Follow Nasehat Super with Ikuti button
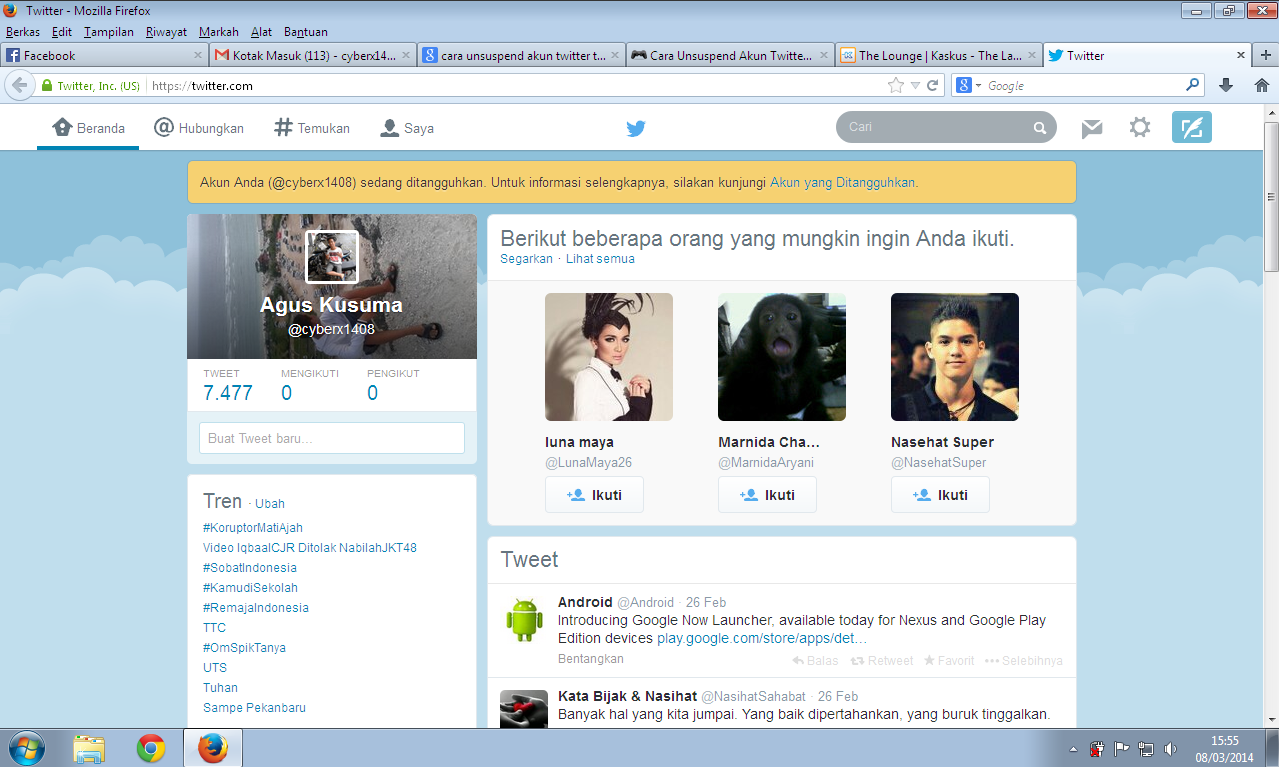 [x=940, y=495]
